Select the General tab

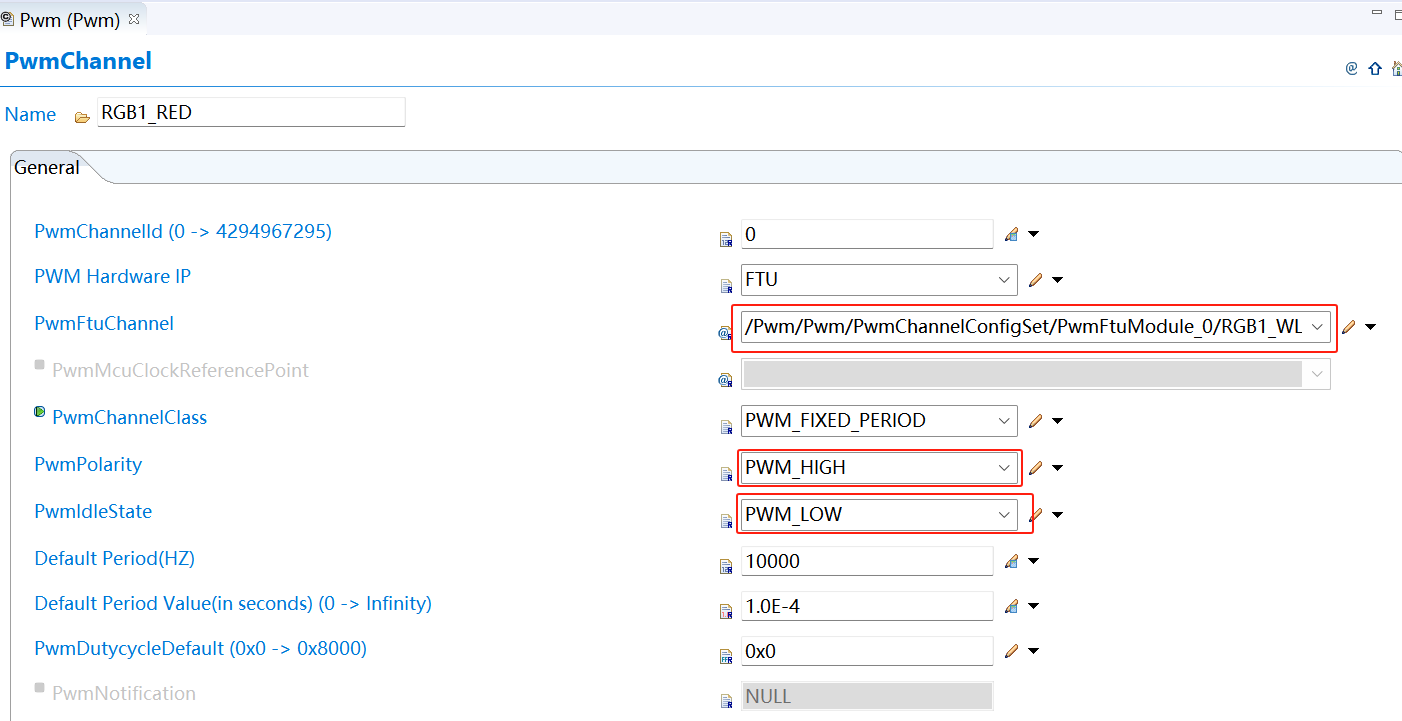click(x=47, y=168)
